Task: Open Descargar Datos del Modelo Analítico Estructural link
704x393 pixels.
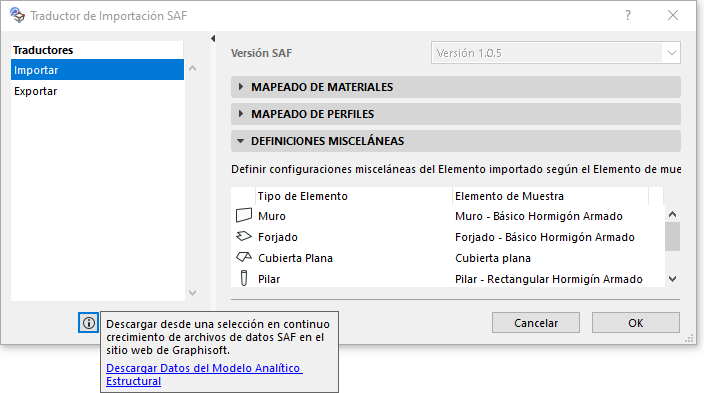Action: tap(204, 374)
